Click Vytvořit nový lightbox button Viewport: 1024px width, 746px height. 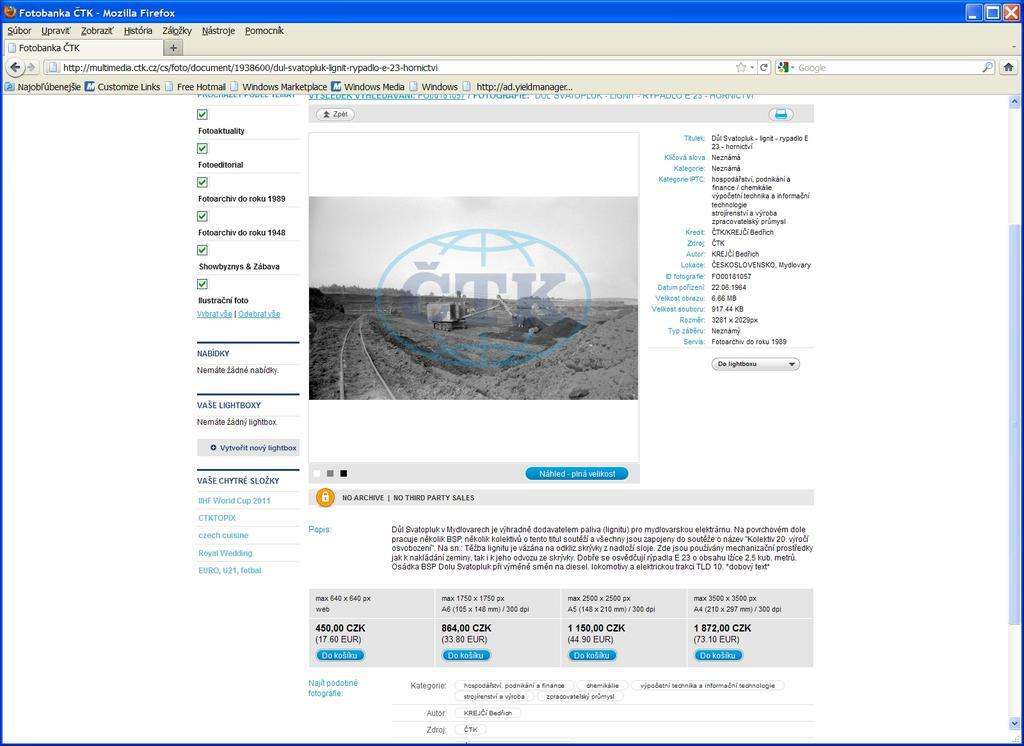click(249, 447)
